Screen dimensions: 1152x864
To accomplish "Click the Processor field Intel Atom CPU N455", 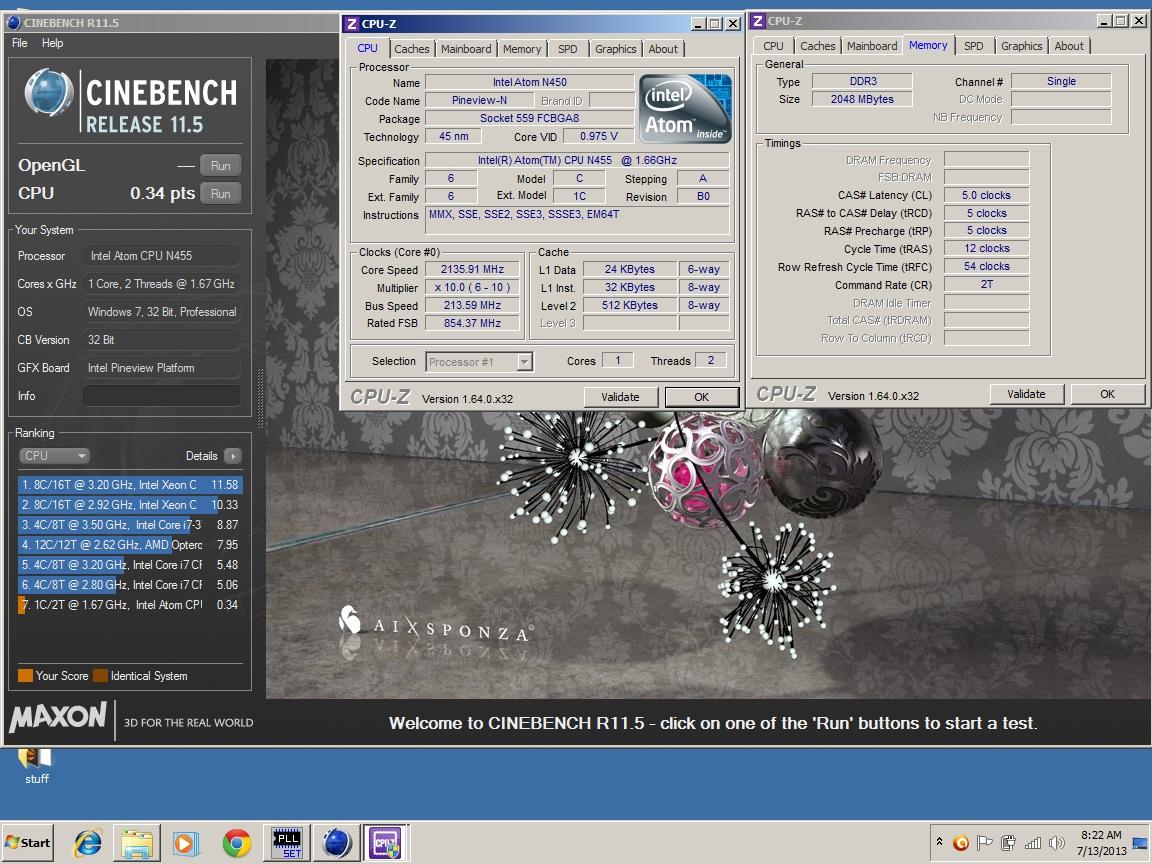I will (x=162, y=256).
